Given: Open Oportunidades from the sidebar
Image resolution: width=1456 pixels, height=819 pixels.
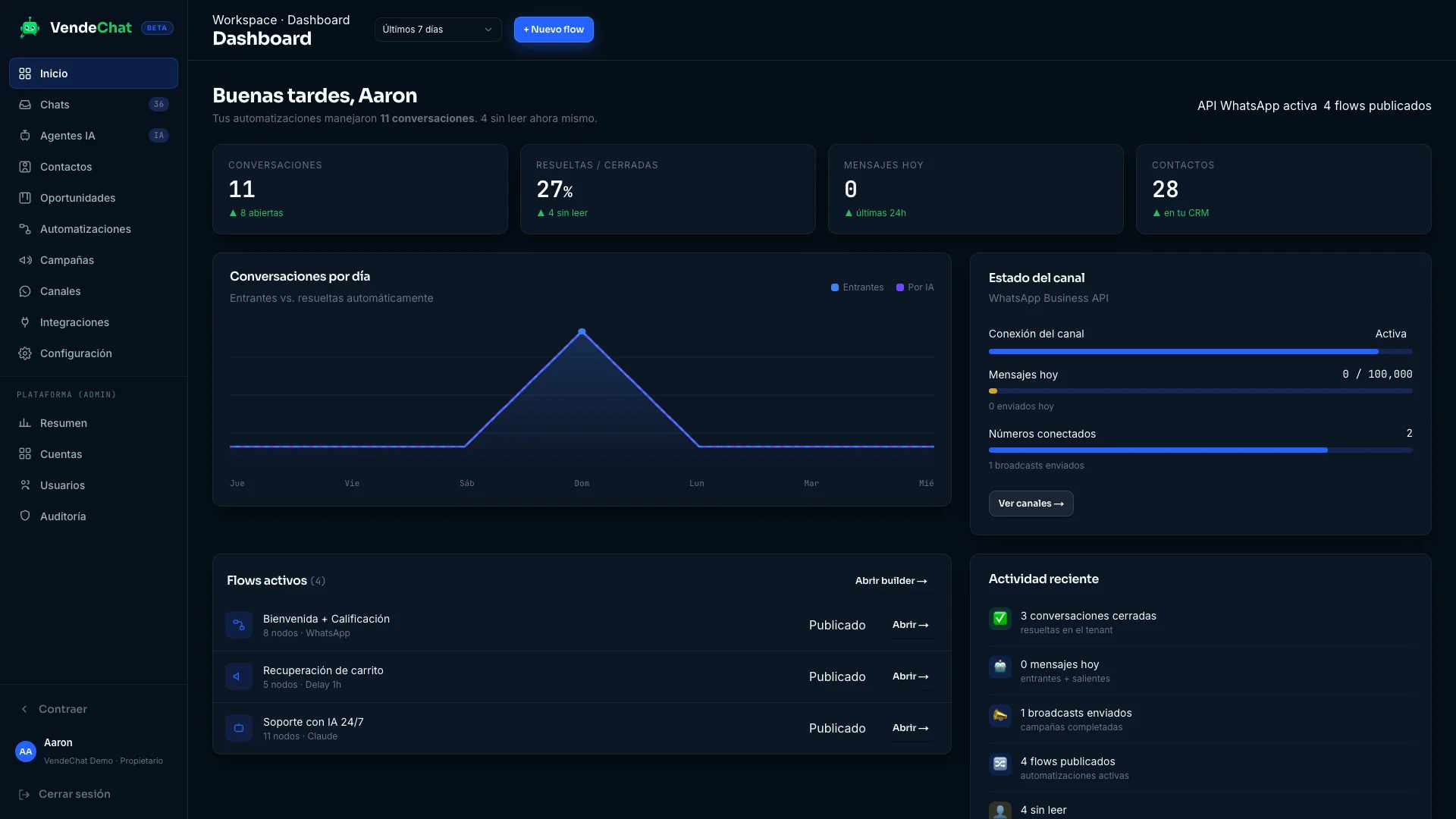Looking at the screenshot, I should click(x=93, y=198).
